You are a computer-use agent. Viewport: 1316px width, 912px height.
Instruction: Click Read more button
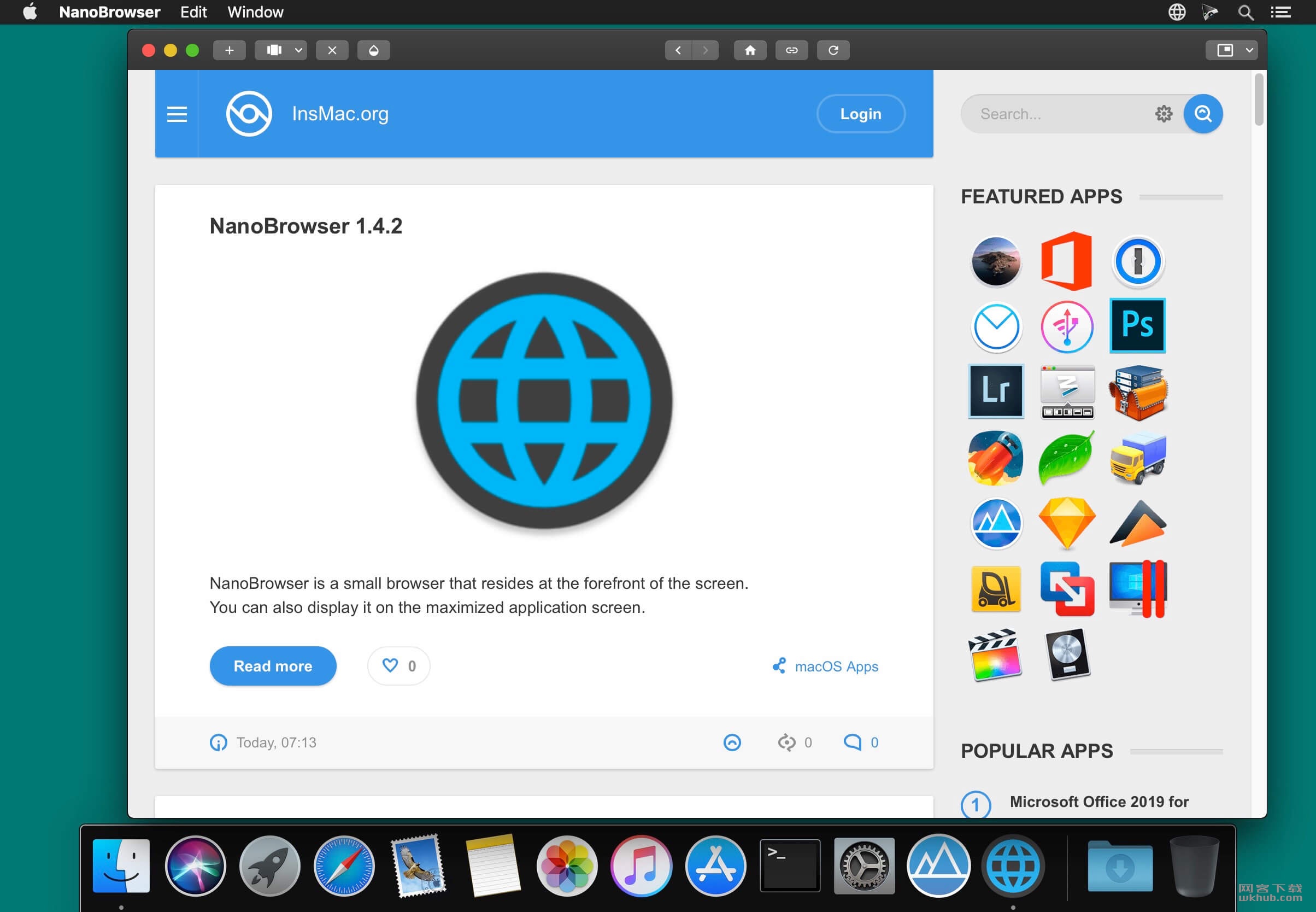(x=273, y=667)
